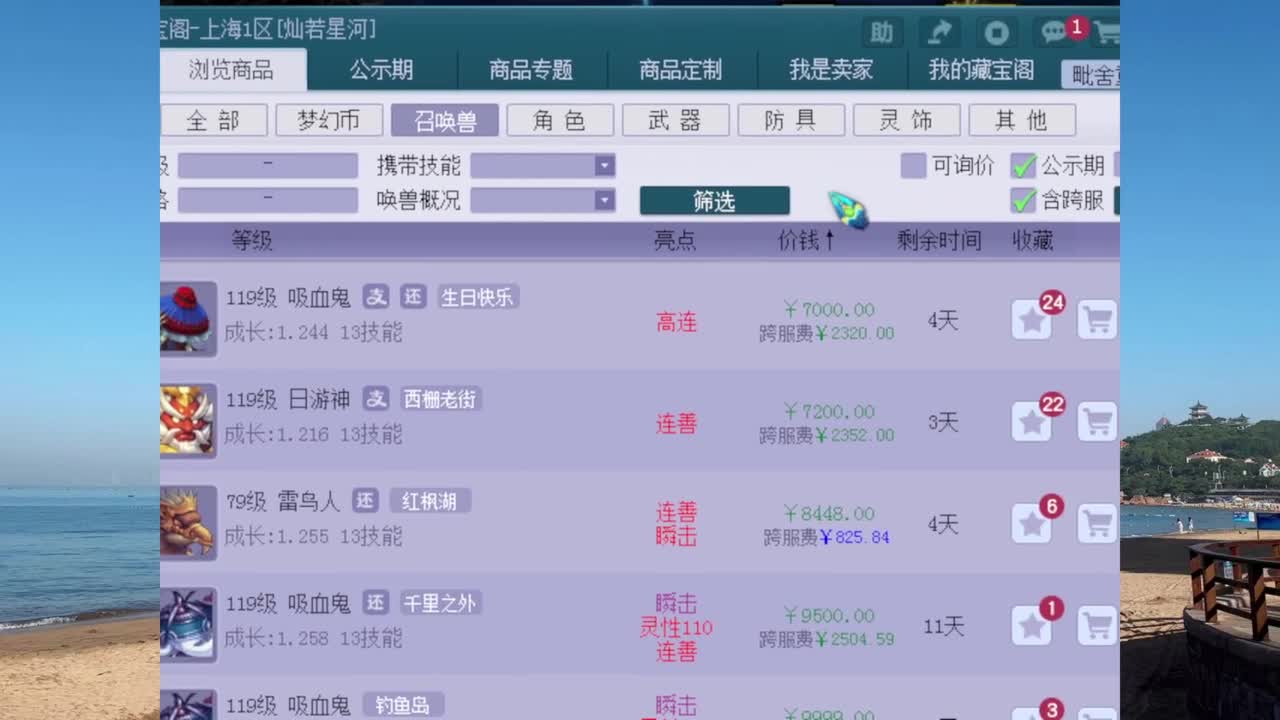Select the 召唤兽 category button
This screenshot has width=1280, height=720.
445,120
